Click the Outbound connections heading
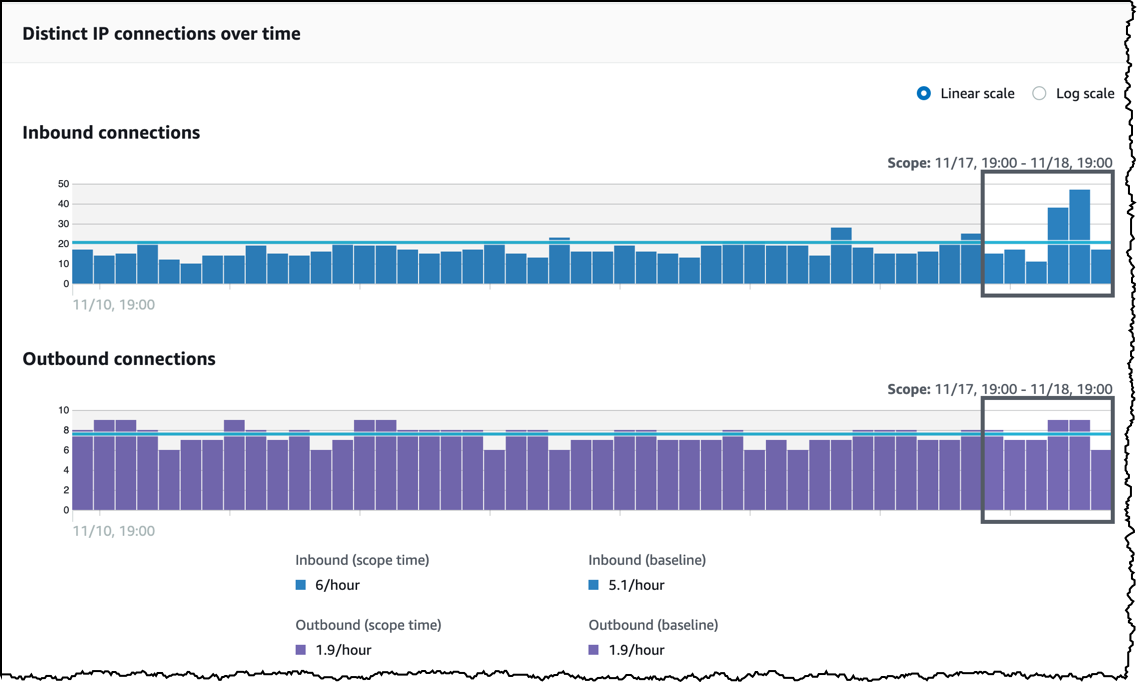This screenshot has width=1137, height=682. click(x=119, y=359)
